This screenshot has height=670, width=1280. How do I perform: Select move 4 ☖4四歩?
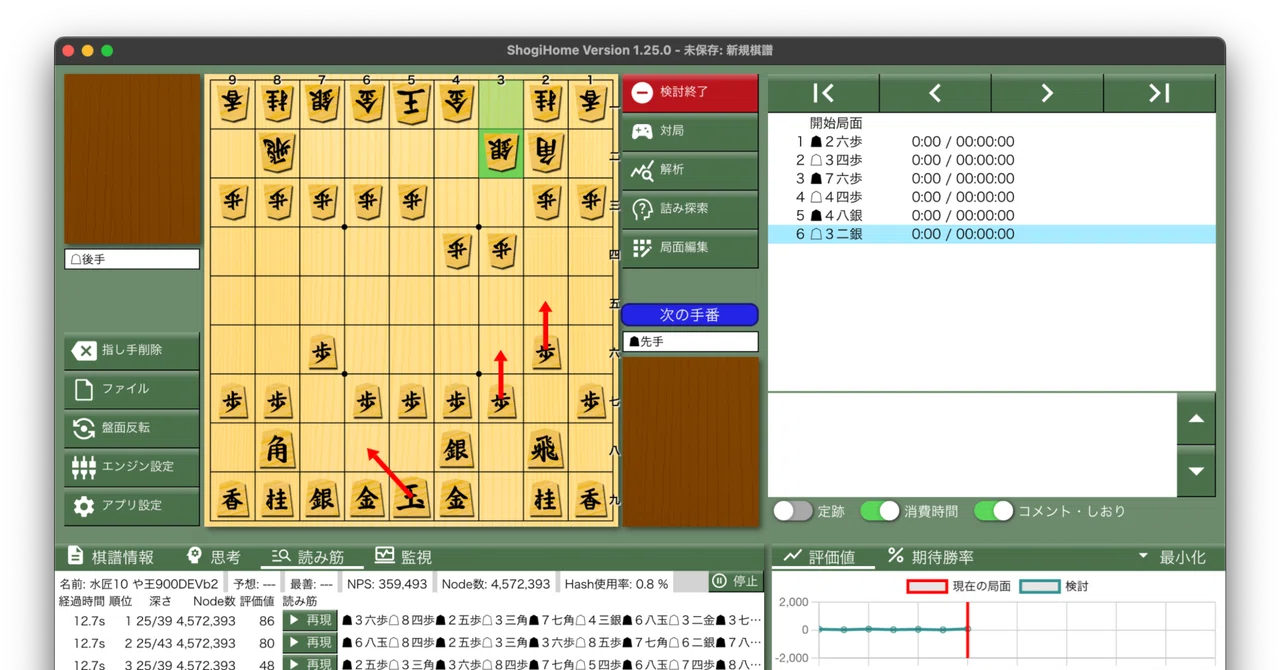point(992,197)
